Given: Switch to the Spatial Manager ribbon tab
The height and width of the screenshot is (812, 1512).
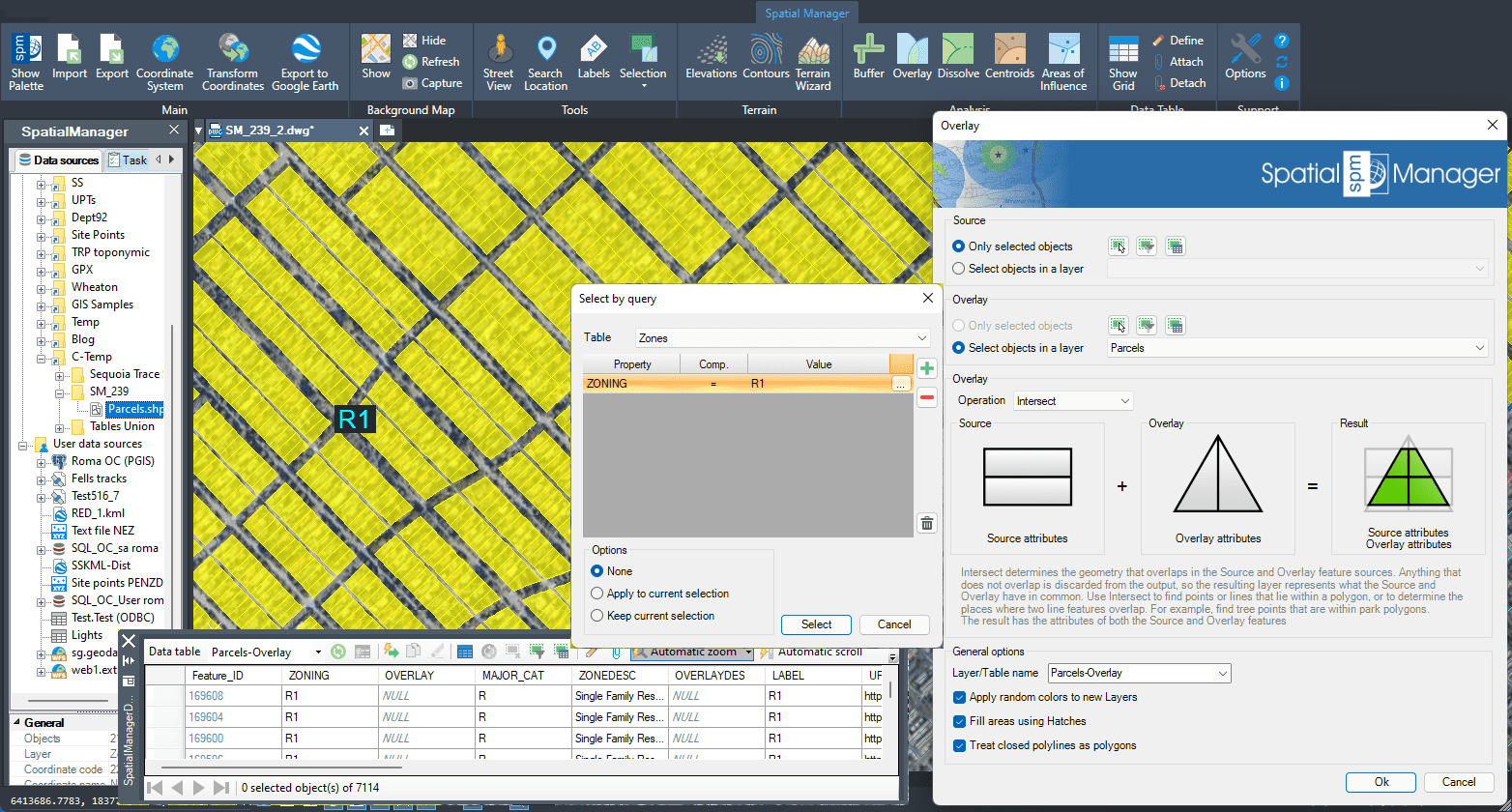Looking at the screenshot, I should click(807, 14).
